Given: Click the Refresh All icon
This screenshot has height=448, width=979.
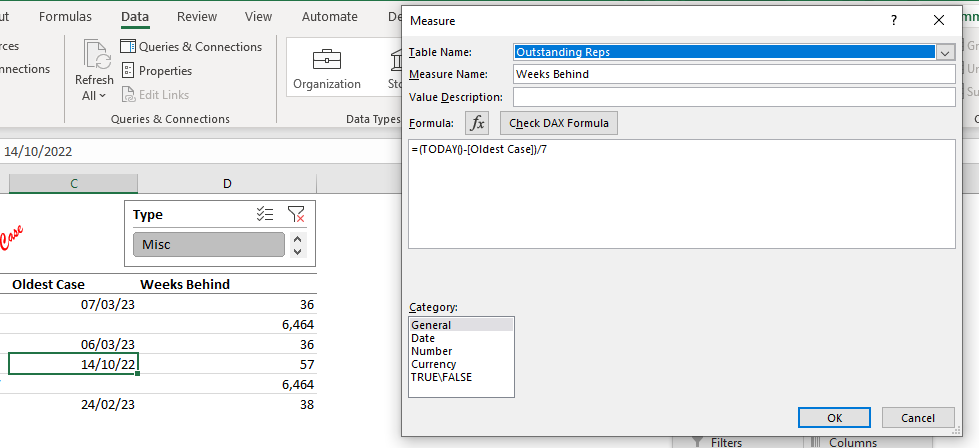Looking at the screenshot, I should tap(97, 56).
